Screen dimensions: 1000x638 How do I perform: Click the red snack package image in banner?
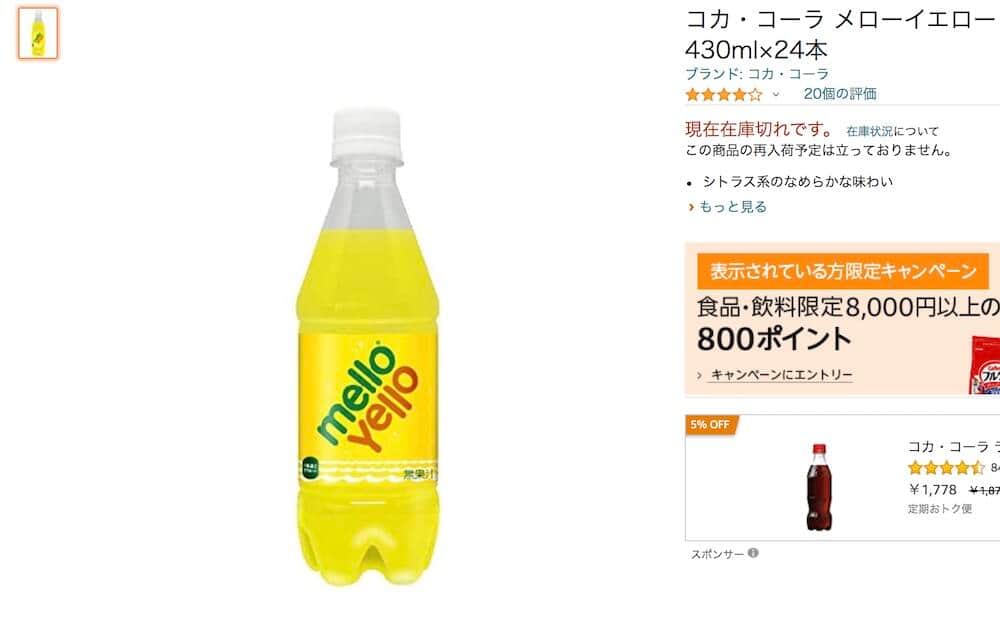pos(985,366)
